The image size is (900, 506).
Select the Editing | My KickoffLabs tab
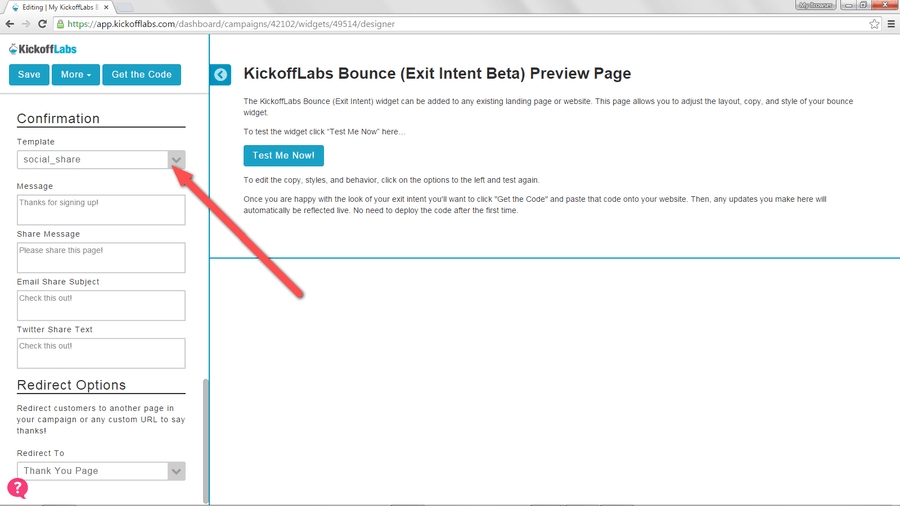click(60, 7)
